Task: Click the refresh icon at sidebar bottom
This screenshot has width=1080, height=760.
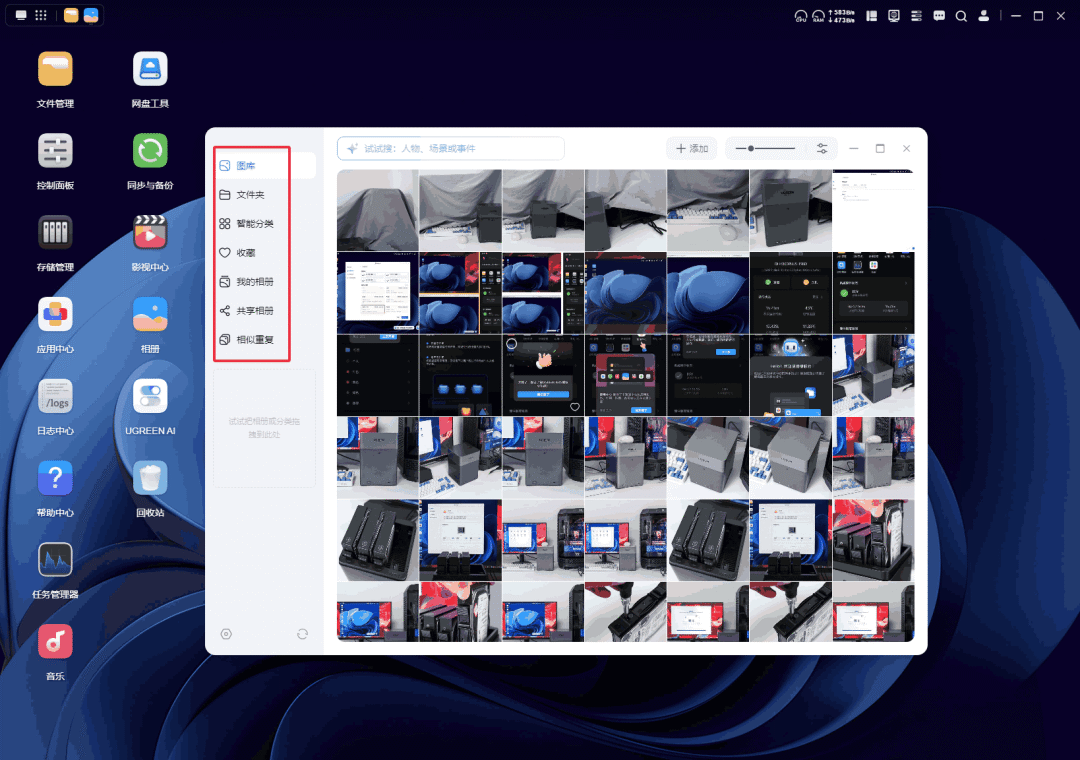Action: tap(302, 634)
